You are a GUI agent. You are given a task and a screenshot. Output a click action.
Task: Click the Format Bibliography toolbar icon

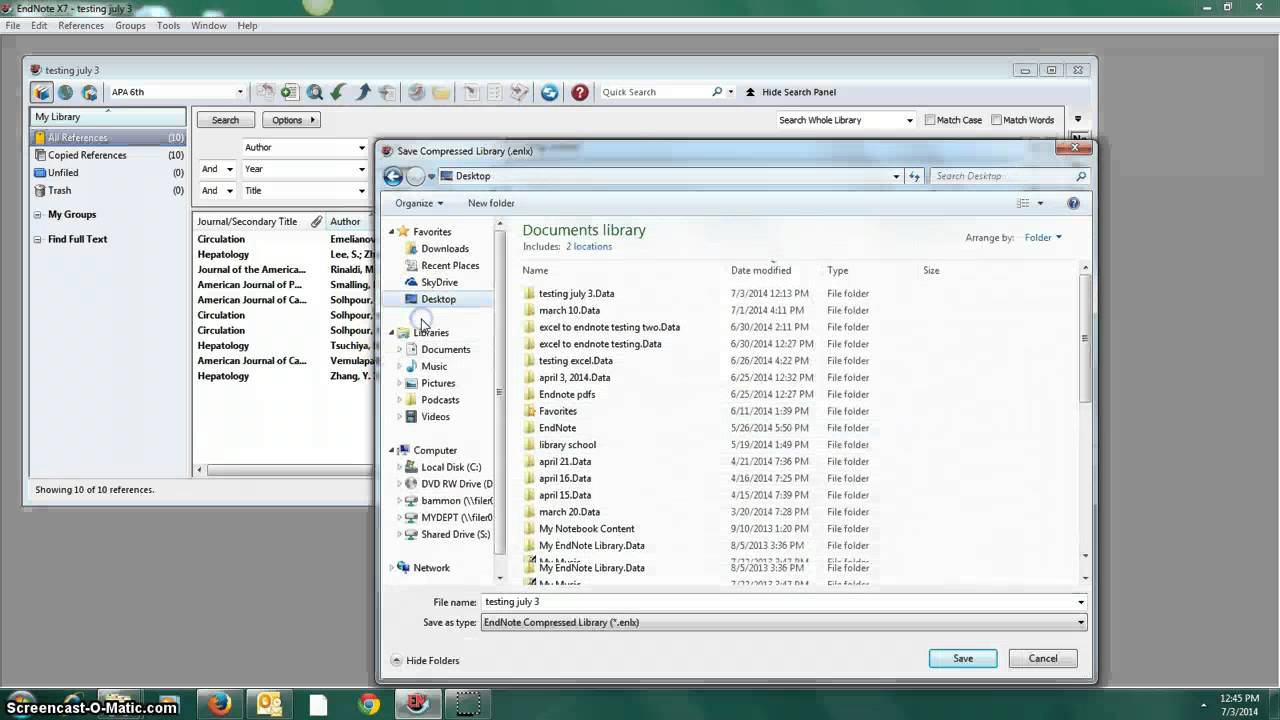495,92
